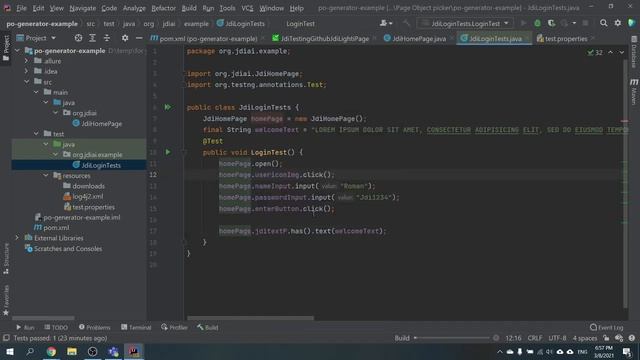Click the Project panel horizontal scrollbar

point(43,318)
